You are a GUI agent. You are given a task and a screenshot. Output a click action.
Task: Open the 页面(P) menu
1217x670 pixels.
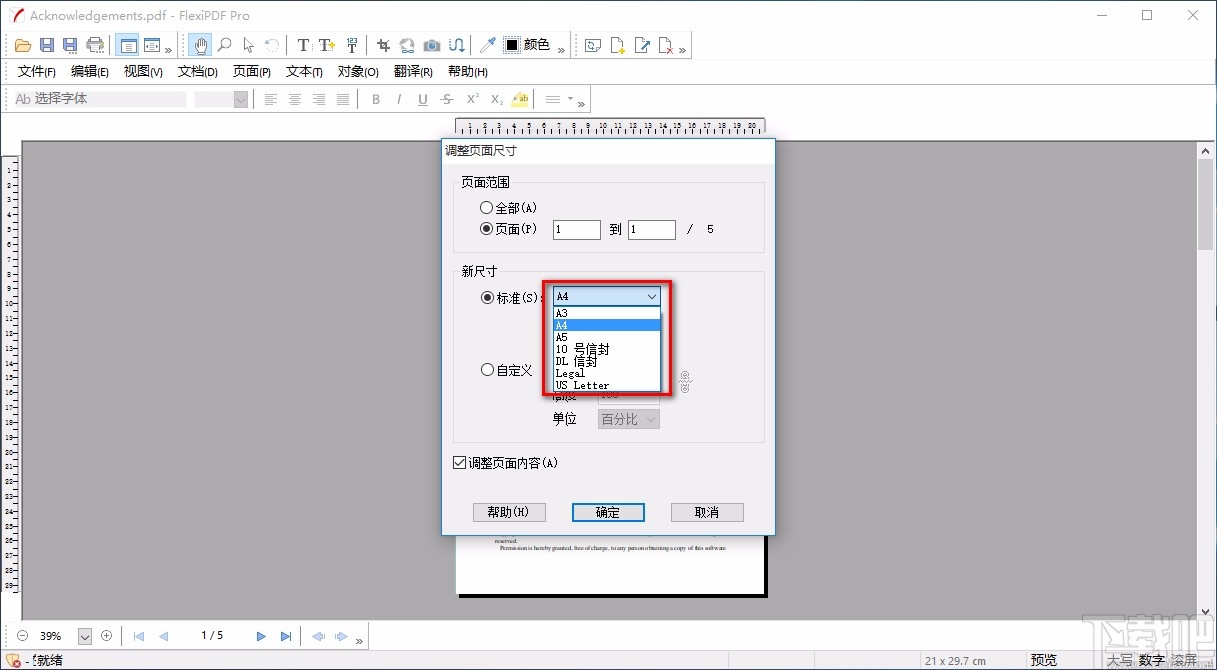click(250, 71)
